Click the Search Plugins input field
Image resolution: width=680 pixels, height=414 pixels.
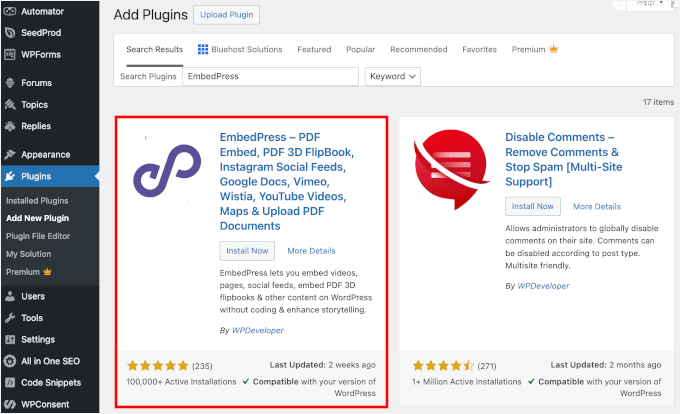[270, 76]
